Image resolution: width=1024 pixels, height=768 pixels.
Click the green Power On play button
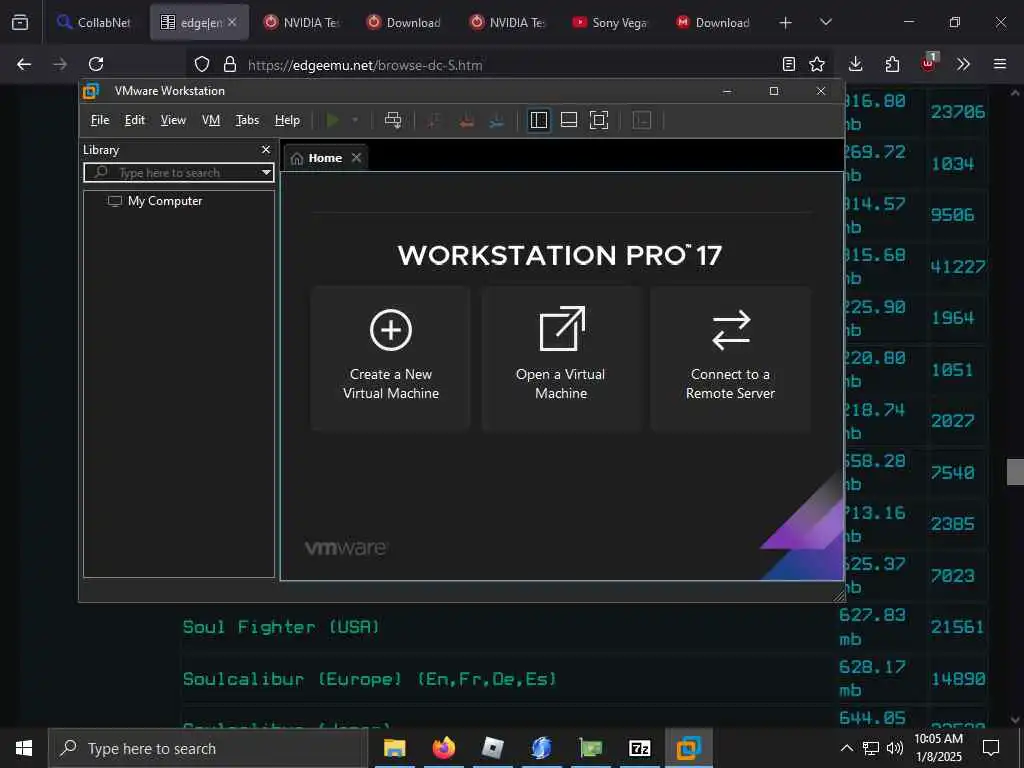click(x=332, y=120)
